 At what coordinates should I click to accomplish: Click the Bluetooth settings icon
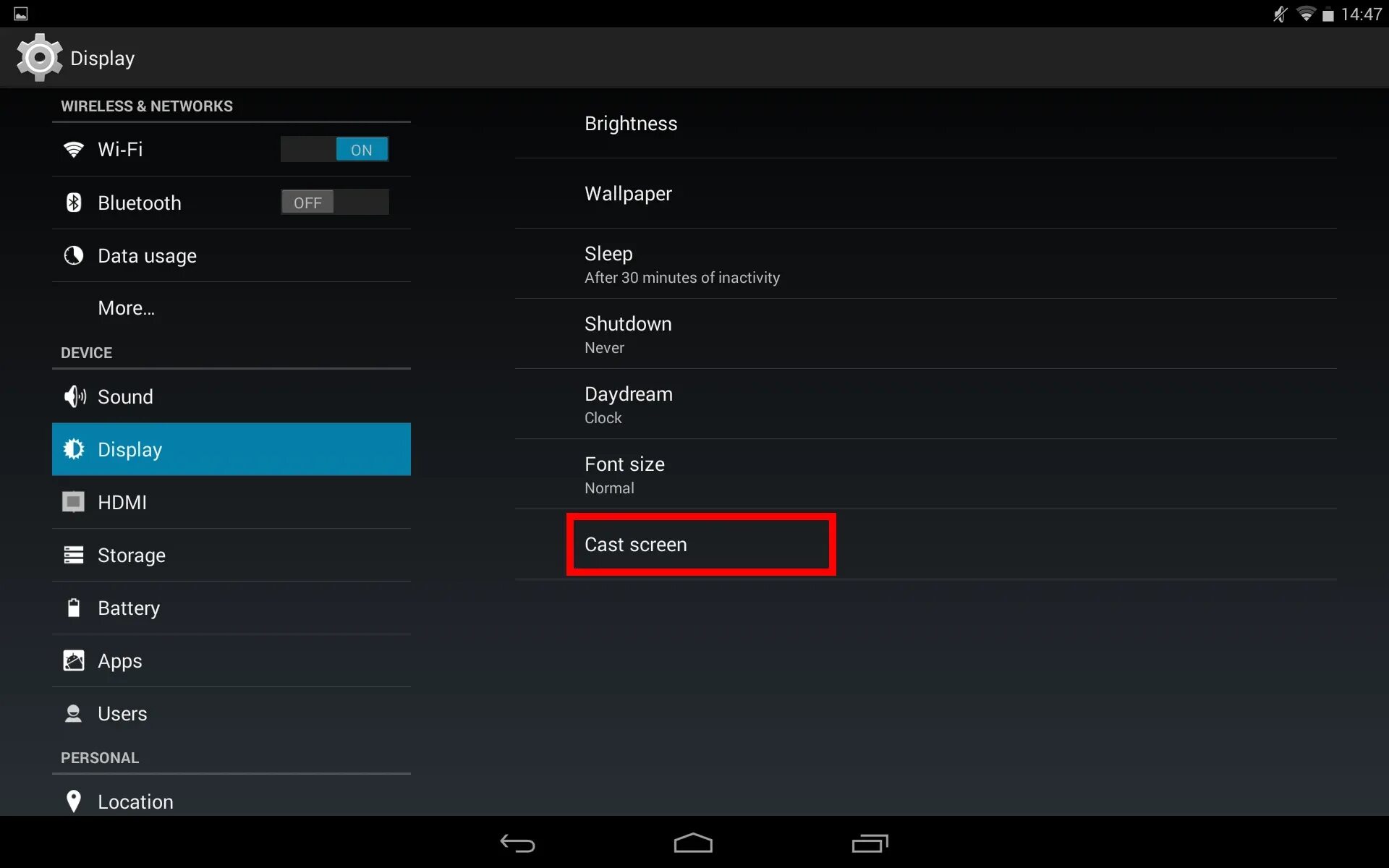click(x=75, y=203)
